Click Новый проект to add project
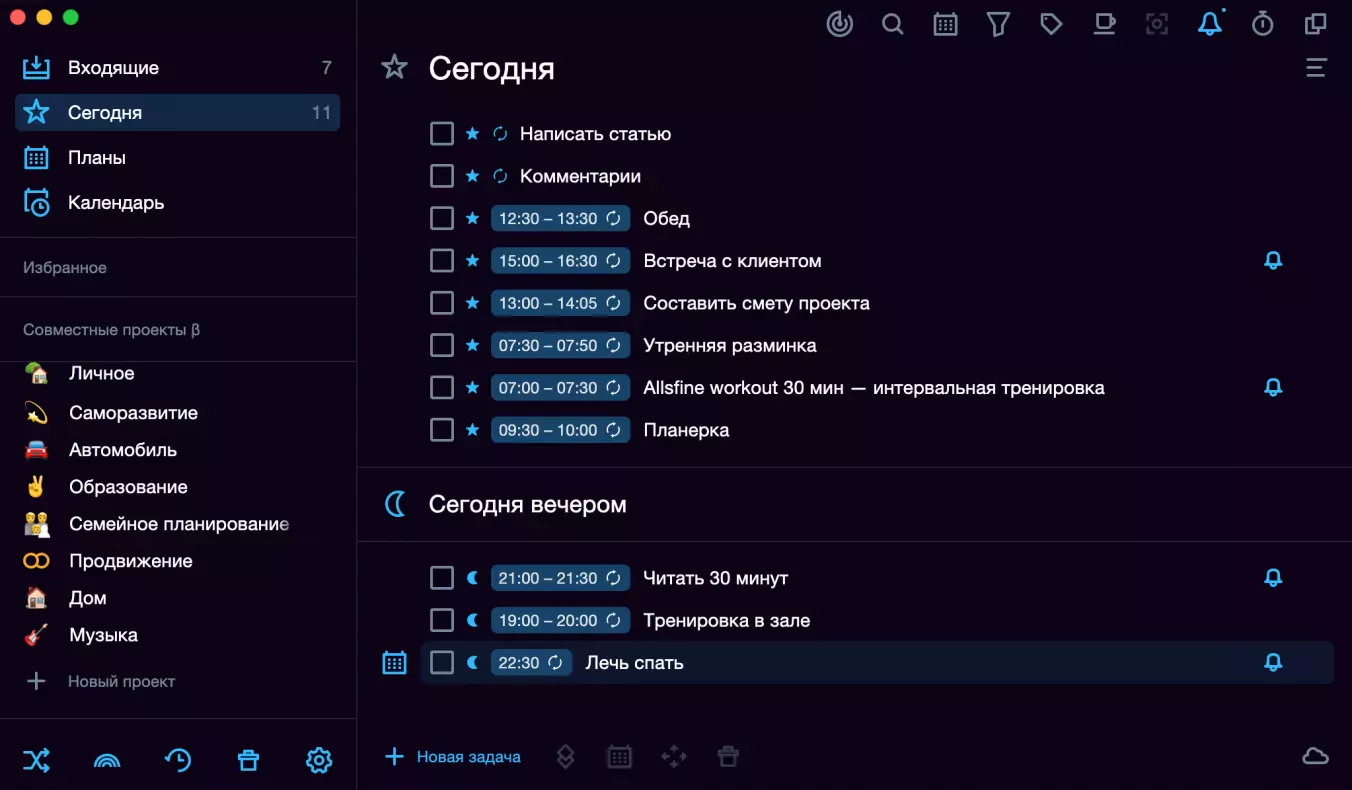 click(100, 681)
